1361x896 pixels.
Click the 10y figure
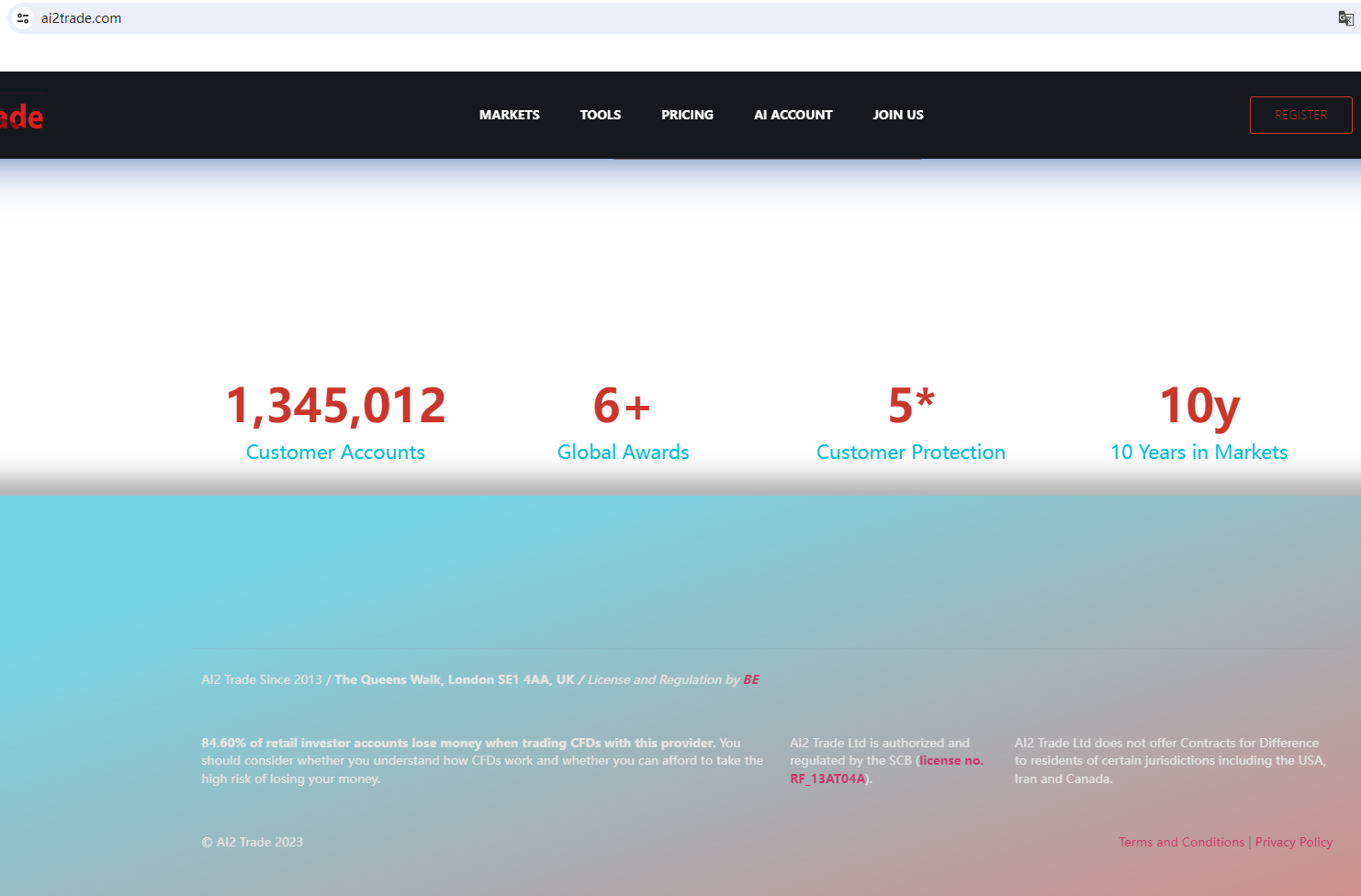(1199, 407)
